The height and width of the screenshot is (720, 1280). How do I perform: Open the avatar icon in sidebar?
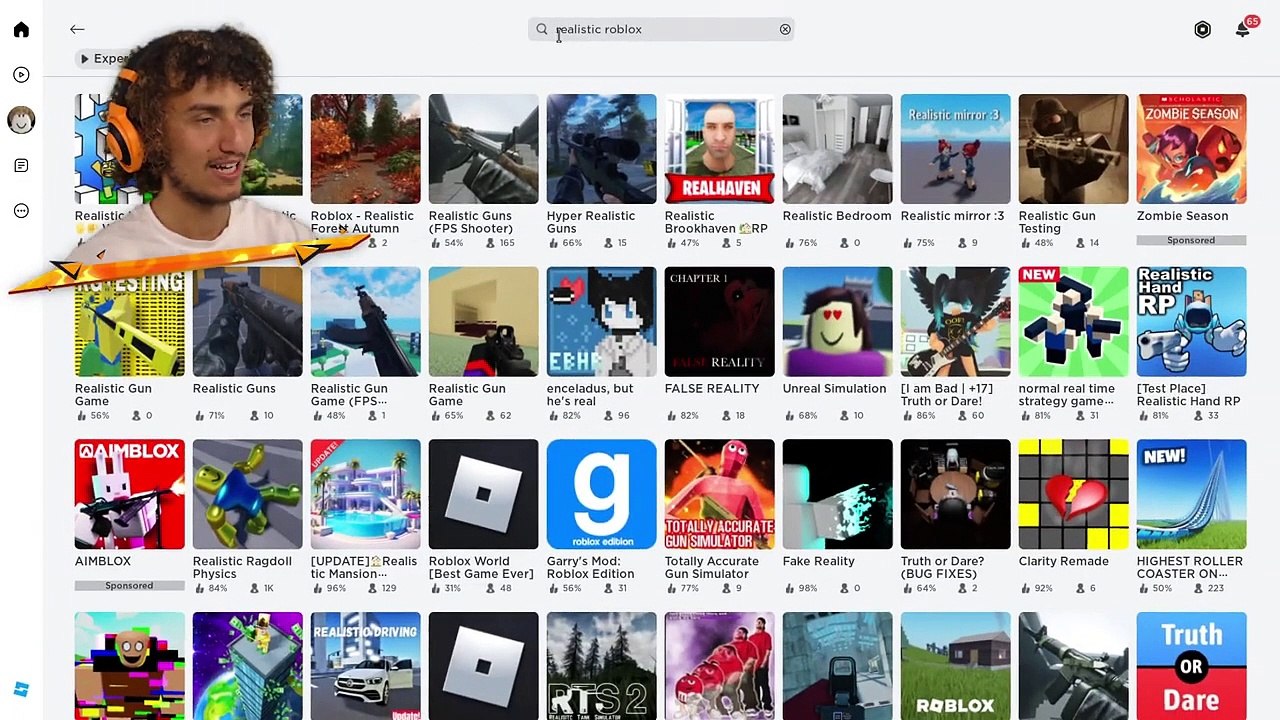click(x=21, y=120)
